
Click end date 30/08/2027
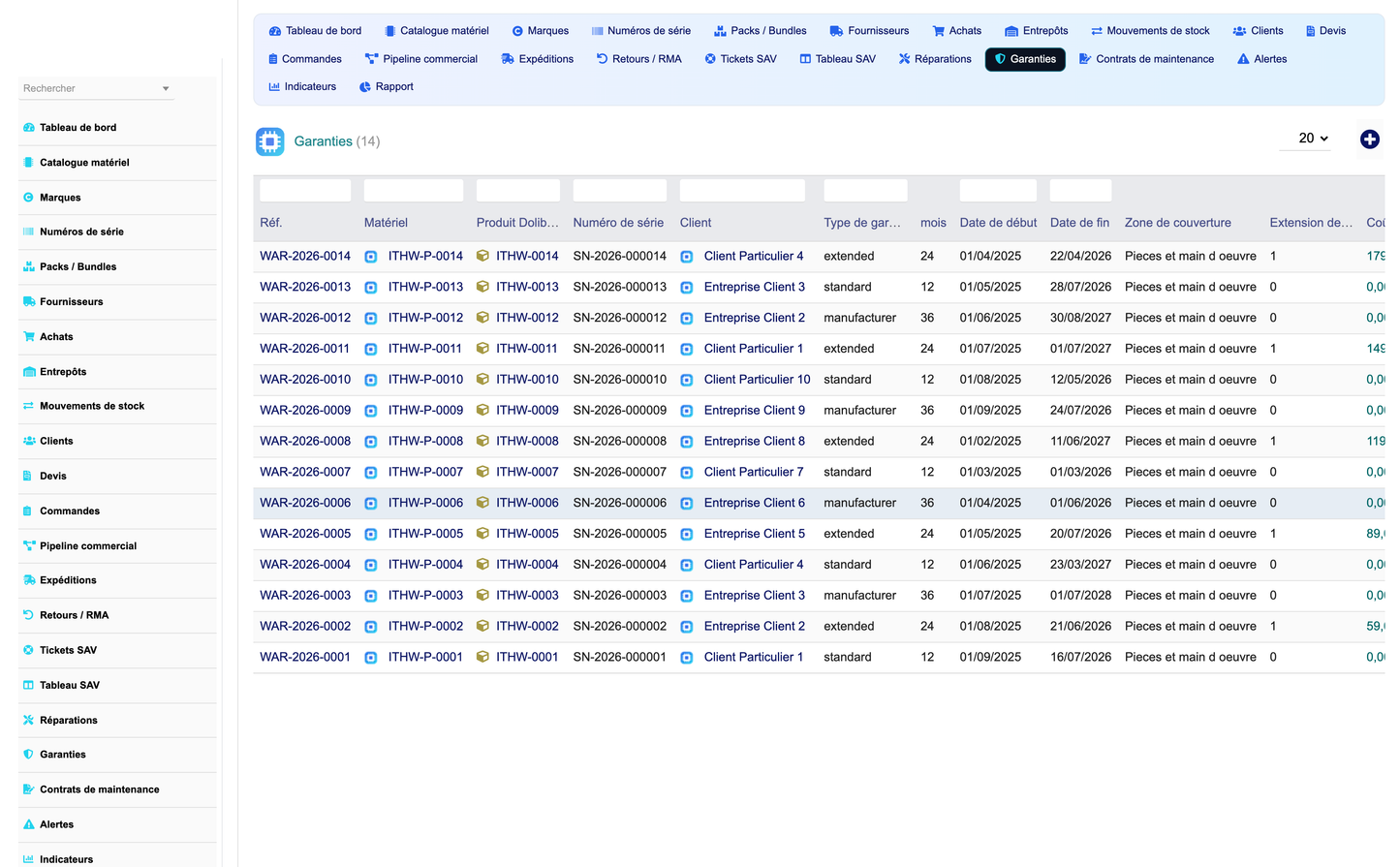1080,318
